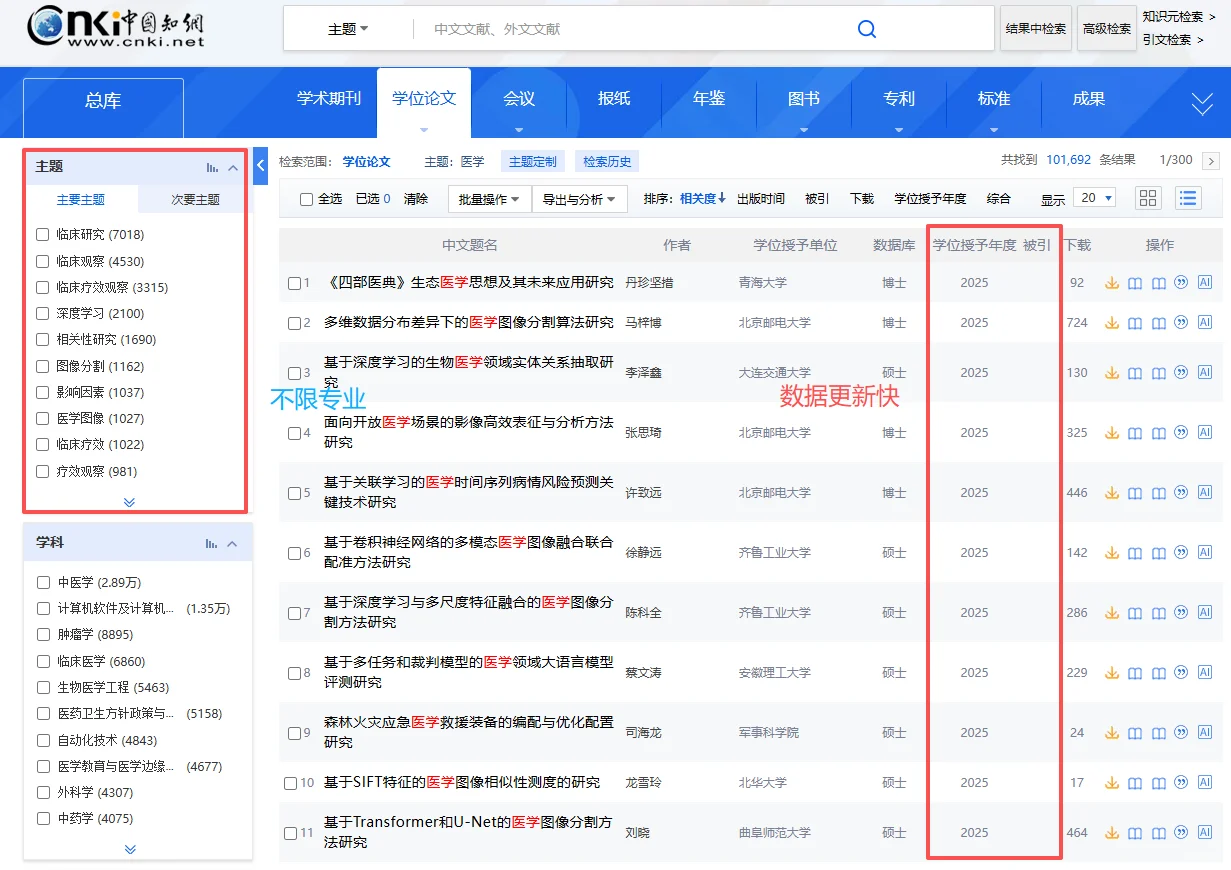Click the quotation/cite icon on result one
The height and width of the screenshot is (870, 1231).
click(x=1181, y=283)
